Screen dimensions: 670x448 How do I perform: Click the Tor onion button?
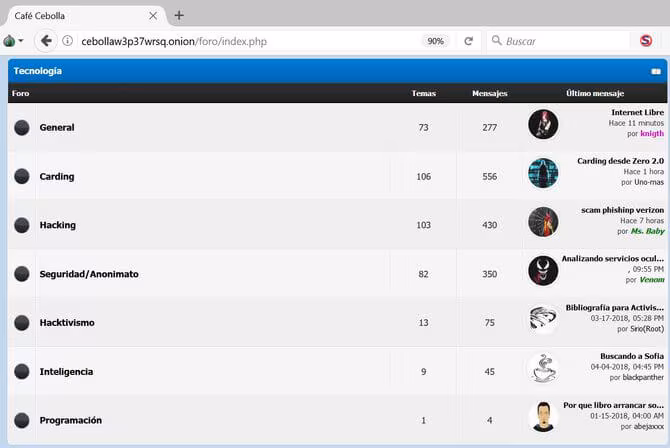[x=9, y=41]
